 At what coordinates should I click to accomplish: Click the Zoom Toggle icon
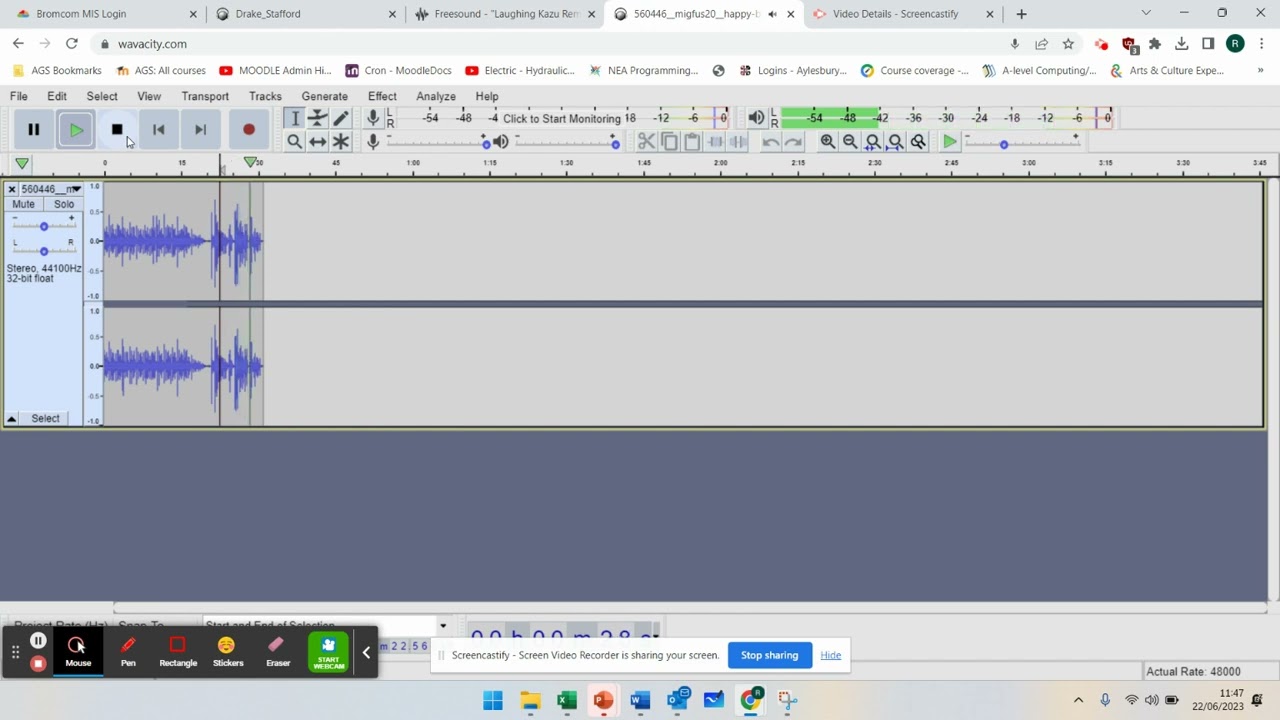[918, 142]
